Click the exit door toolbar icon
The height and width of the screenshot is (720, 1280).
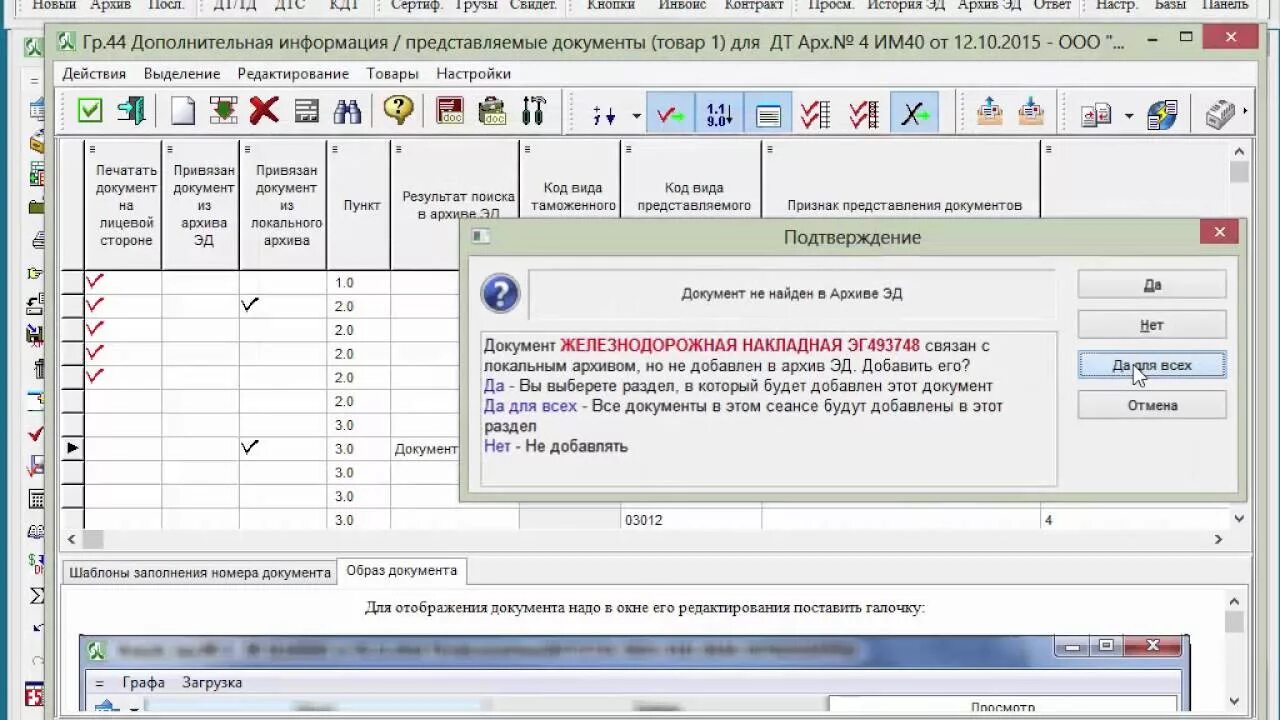pos(131,111)
